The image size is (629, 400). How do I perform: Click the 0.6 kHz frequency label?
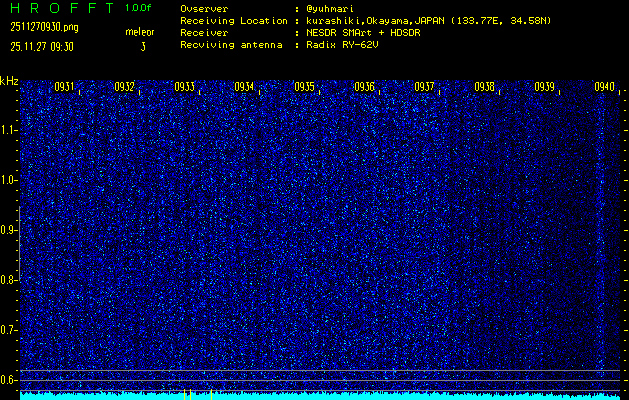click(9, 379)
